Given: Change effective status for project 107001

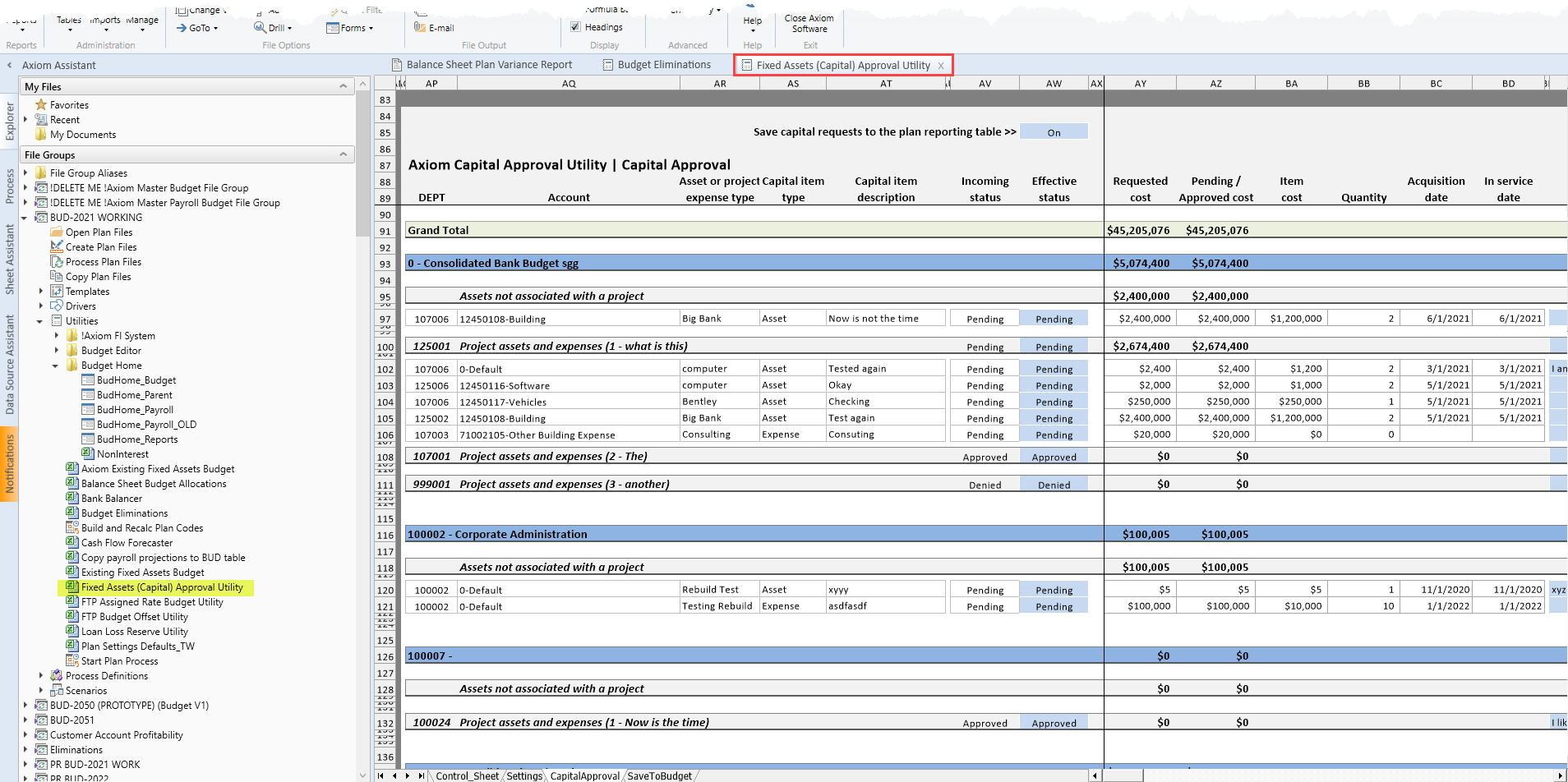Looking at the screenshot, I should pyautogui.click(x=1054, y=457).
